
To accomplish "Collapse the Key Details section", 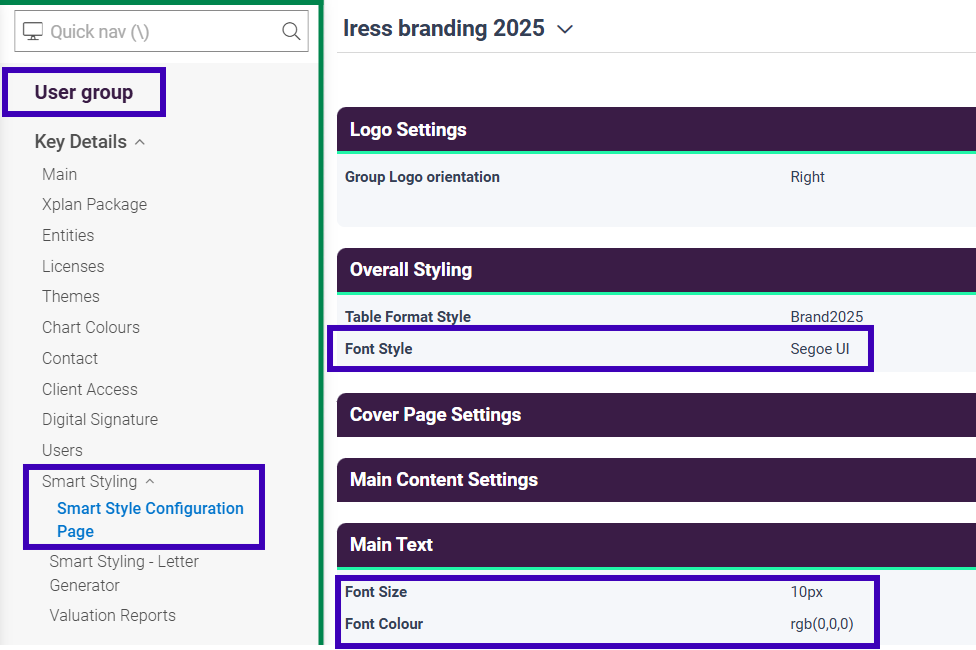I will [140, 142].
